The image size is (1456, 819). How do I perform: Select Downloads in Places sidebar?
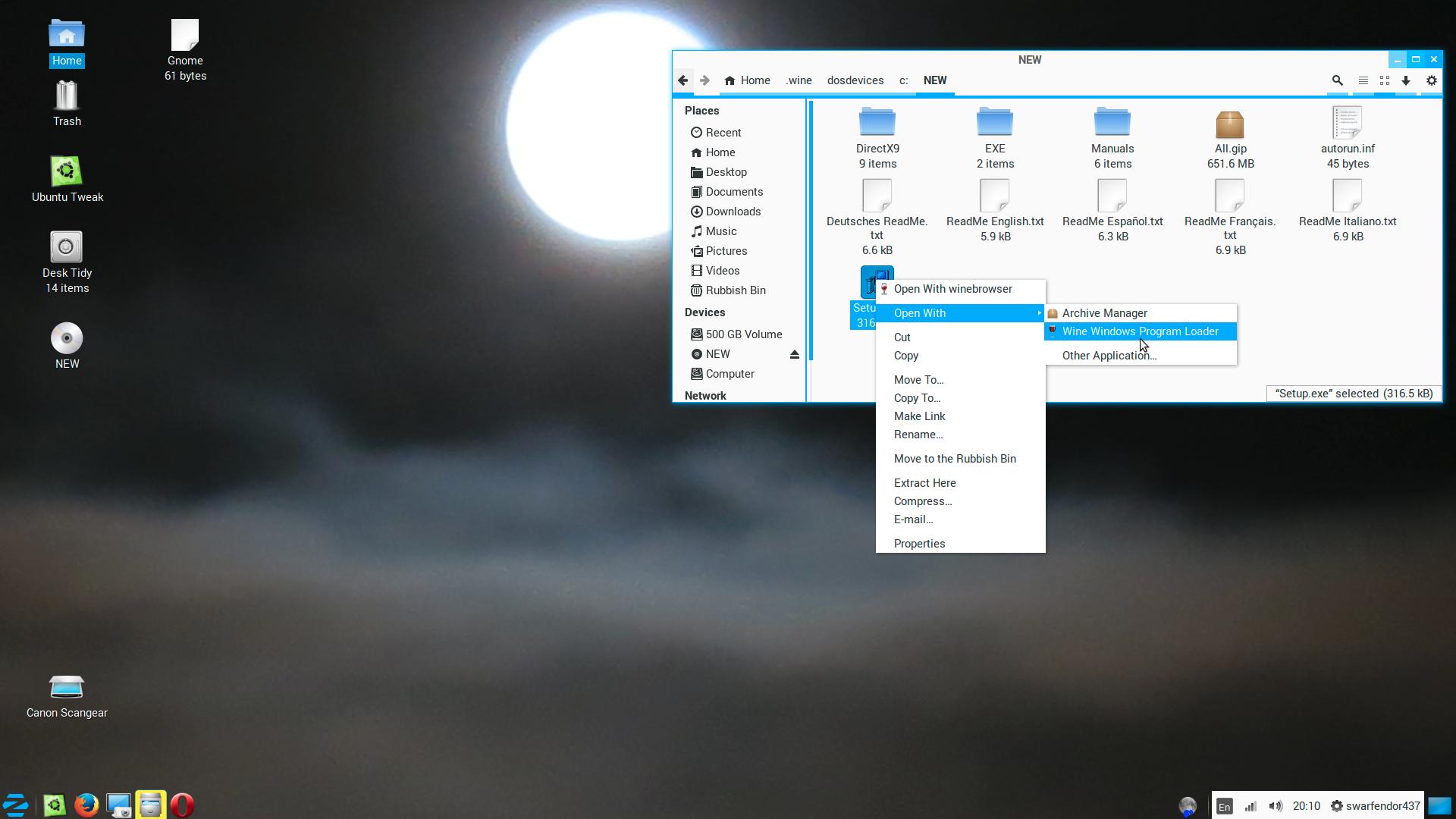point(733,212)
